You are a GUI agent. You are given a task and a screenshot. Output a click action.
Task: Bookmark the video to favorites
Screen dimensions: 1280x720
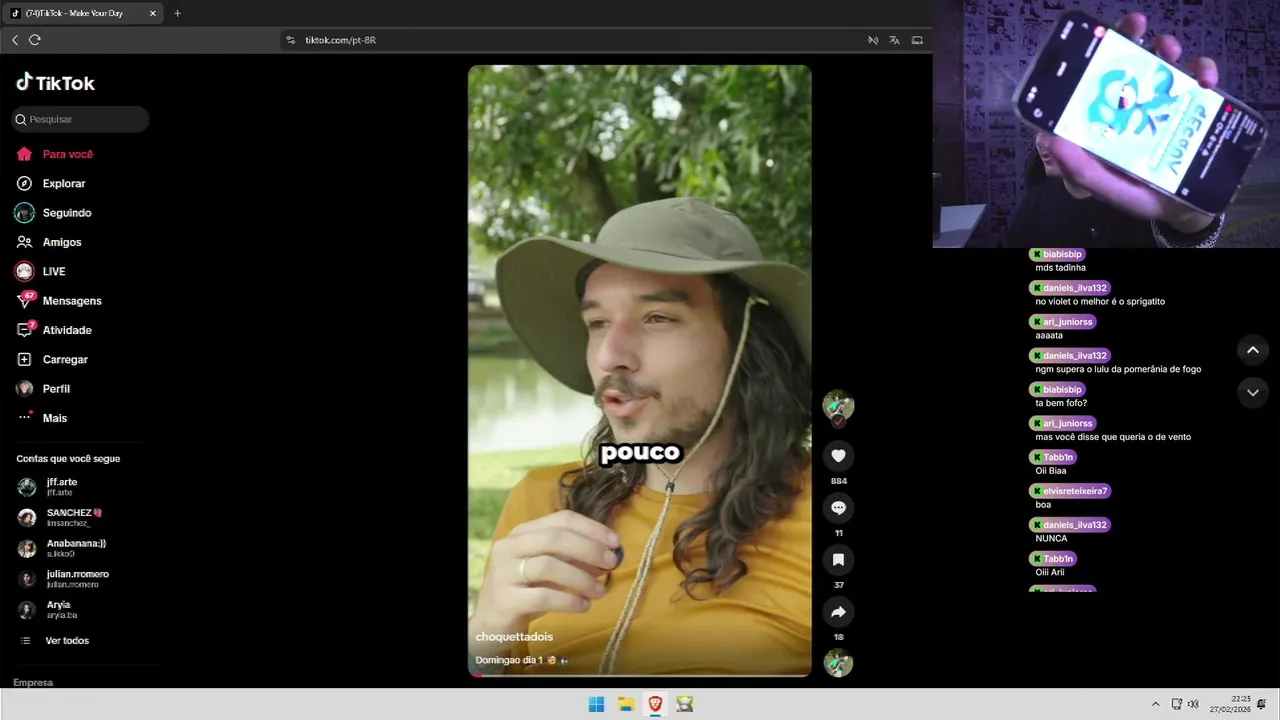838,560
